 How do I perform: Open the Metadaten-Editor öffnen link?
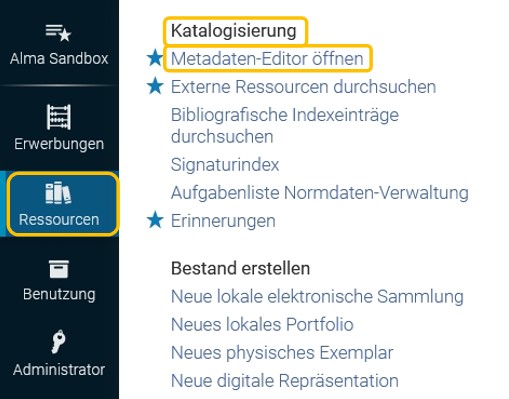(267, 59)
